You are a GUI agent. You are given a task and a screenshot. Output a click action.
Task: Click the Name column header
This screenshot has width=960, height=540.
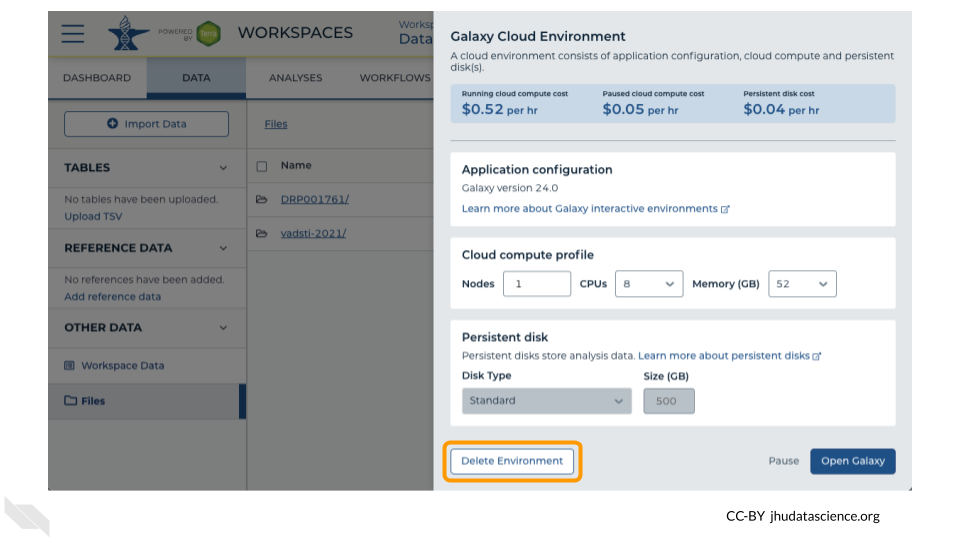point(296,165)
